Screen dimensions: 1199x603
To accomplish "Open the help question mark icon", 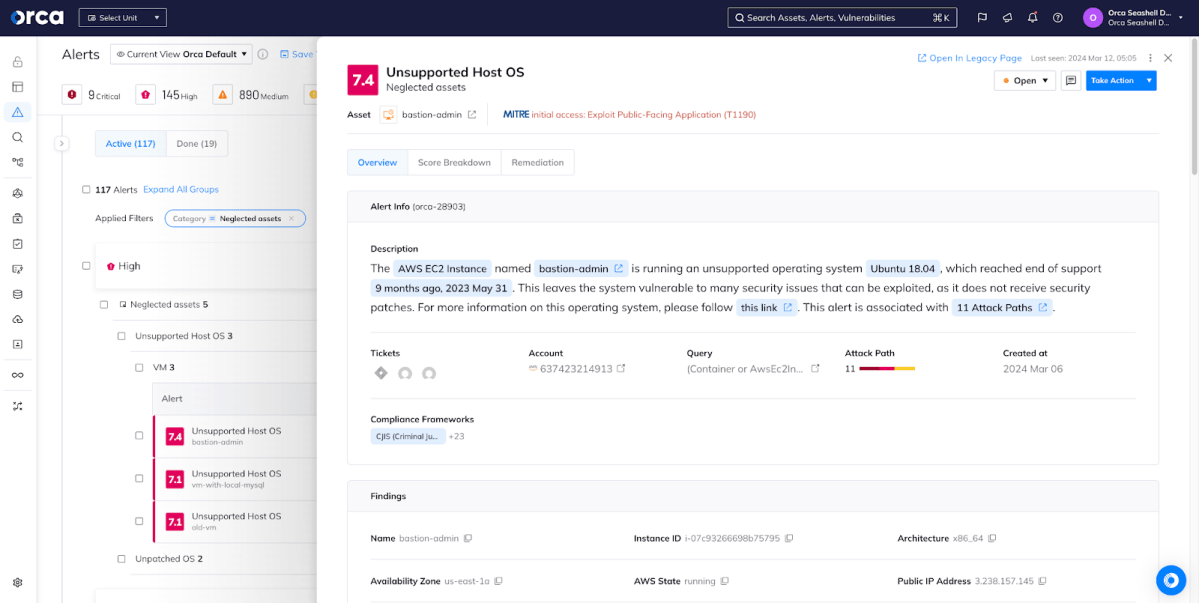I will click(1058, 18).
